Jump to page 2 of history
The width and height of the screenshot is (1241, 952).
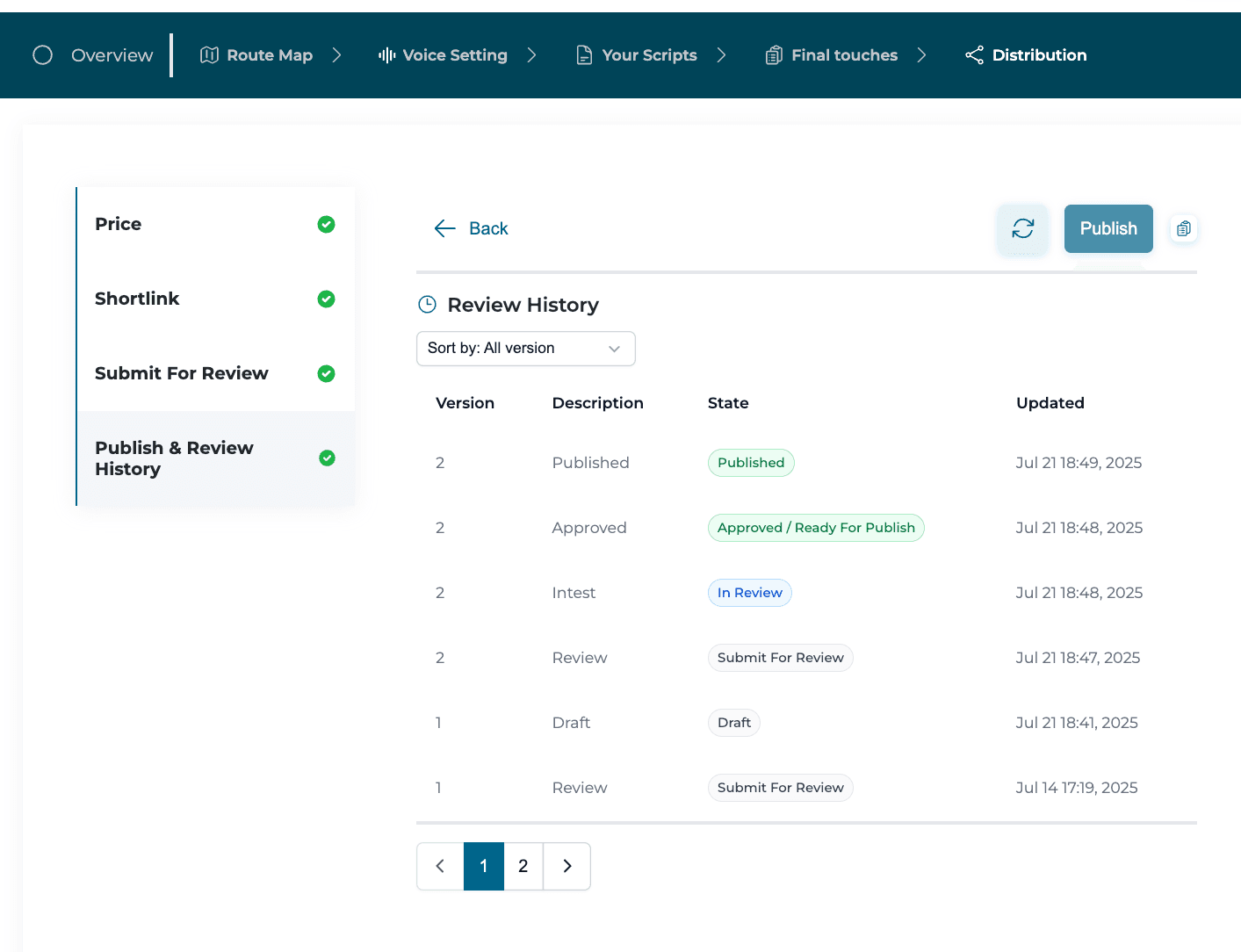coord(523,866)
